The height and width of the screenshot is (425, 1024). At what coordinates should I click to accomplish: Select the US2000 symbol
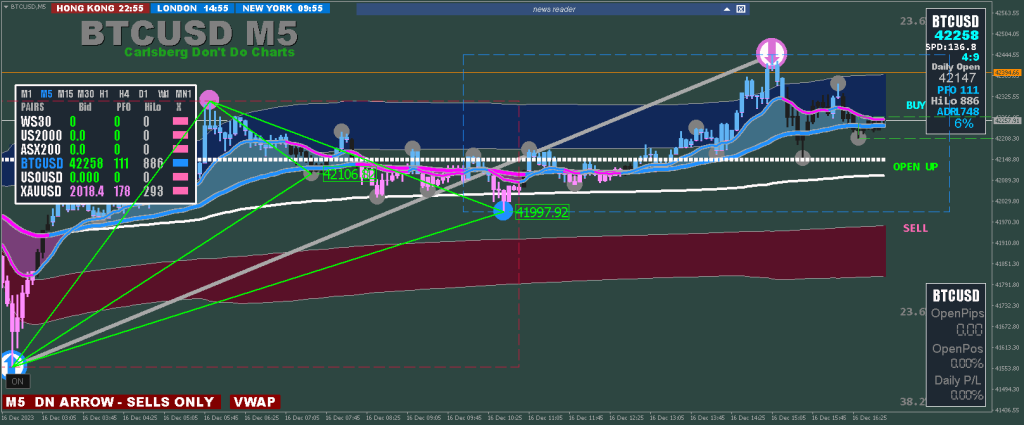(x=40, y=134)
